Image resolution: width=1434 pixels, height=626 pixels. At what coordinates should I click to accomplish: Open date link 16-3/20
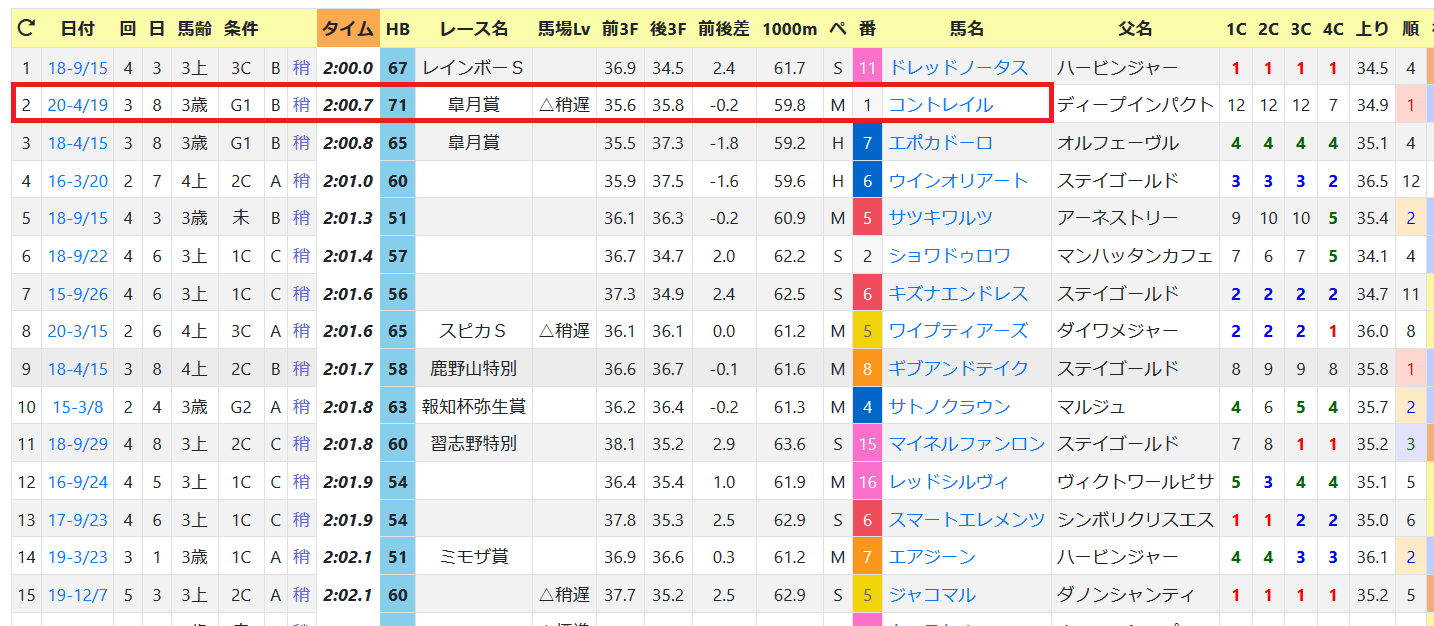point(77,181)
